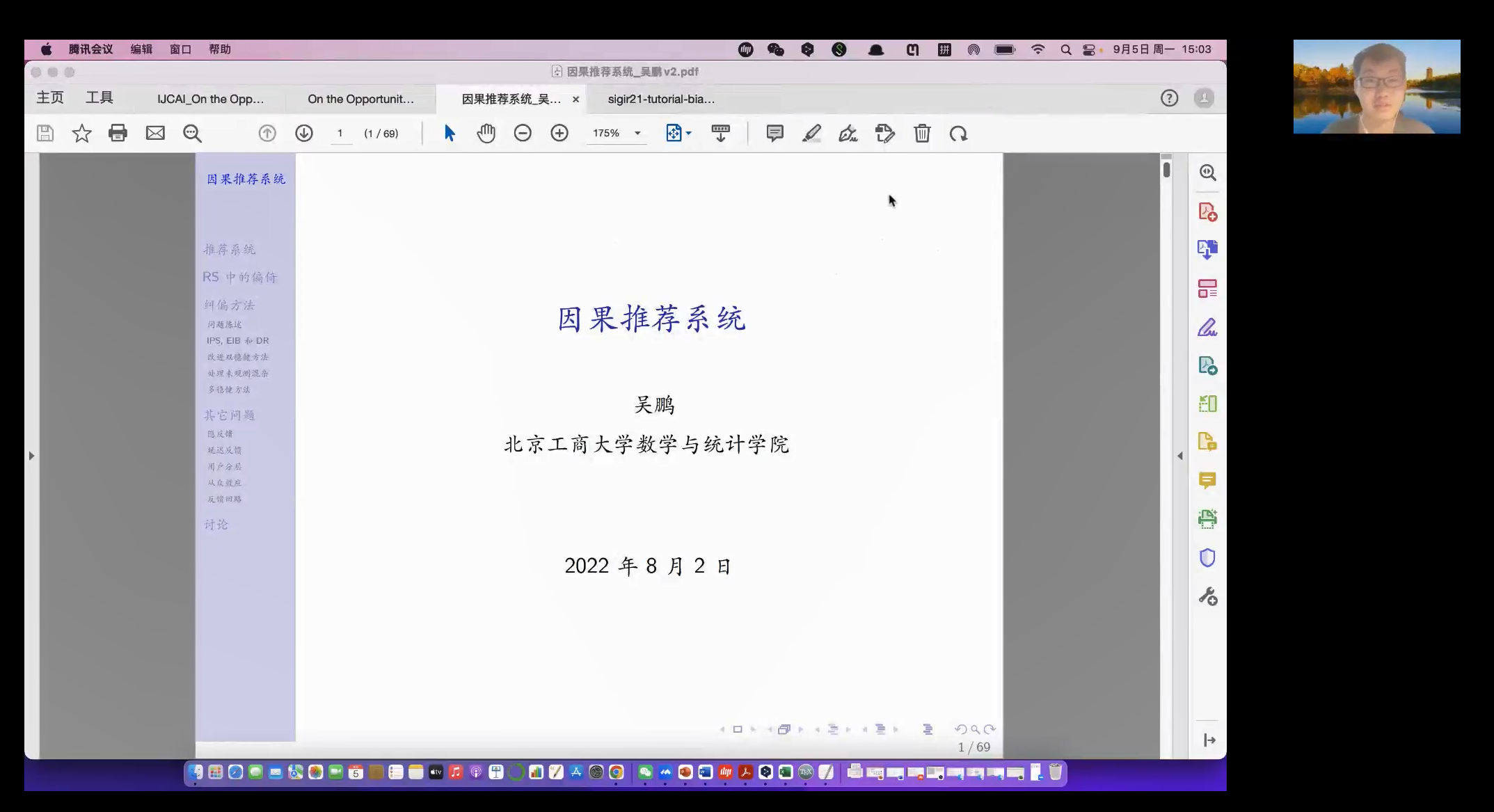This screenshot has height=812, width=1494.
Task: Open the Organize Pages tool in right panel
Action: (1207, 288)
